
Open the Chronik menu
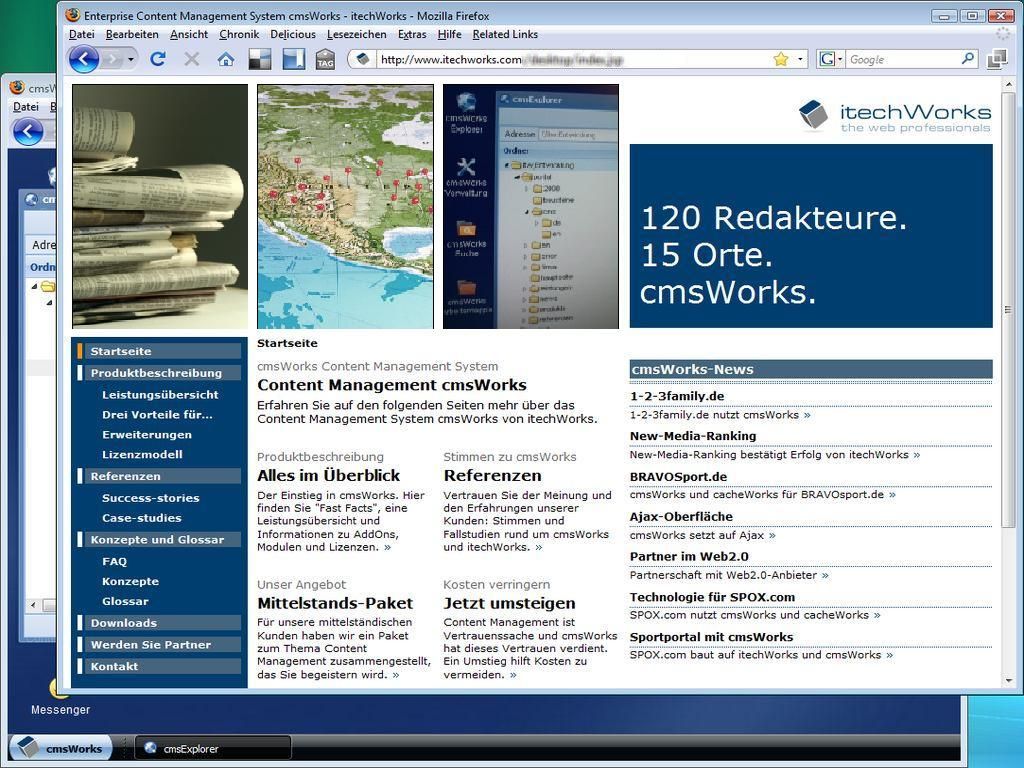[239, 35]
